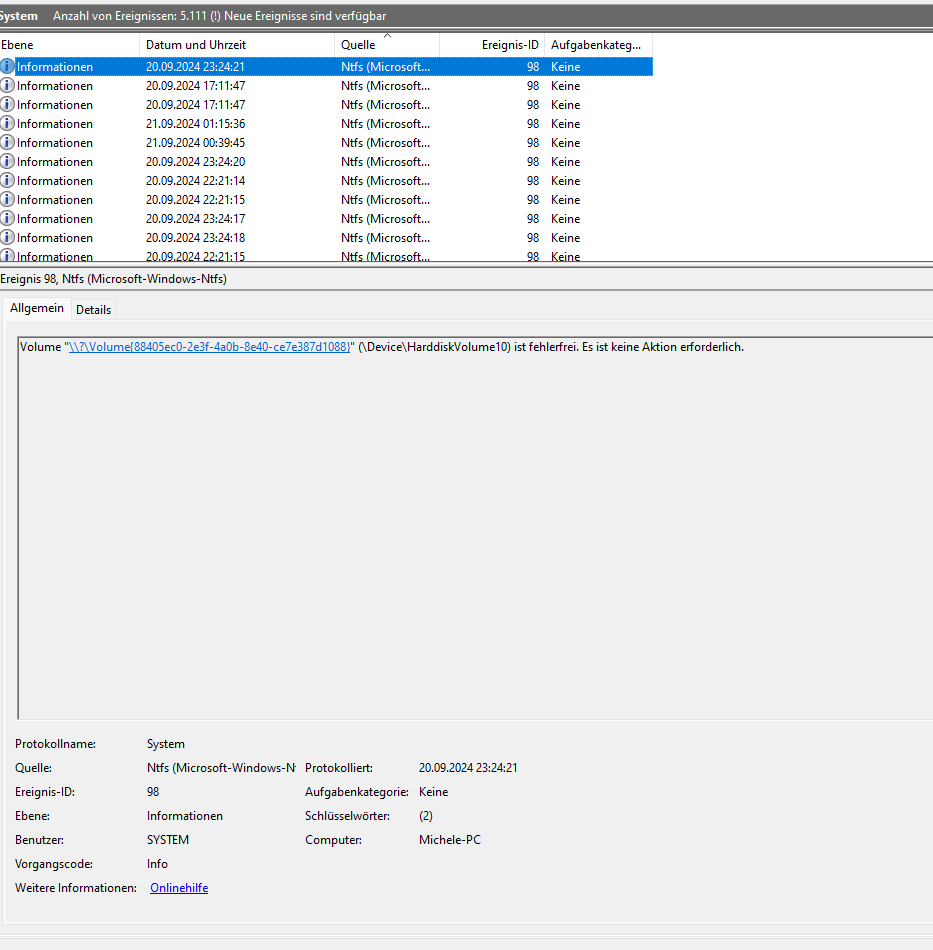Click the info icon of the 20.09.2024 22:21:14 event

coord(7,181)
